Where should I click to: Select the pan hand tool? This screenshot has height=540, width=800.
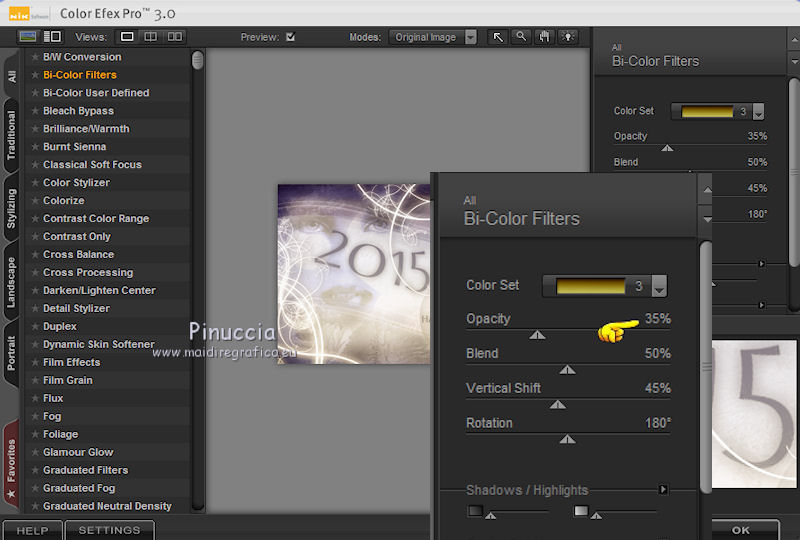[x=544, y=37]
